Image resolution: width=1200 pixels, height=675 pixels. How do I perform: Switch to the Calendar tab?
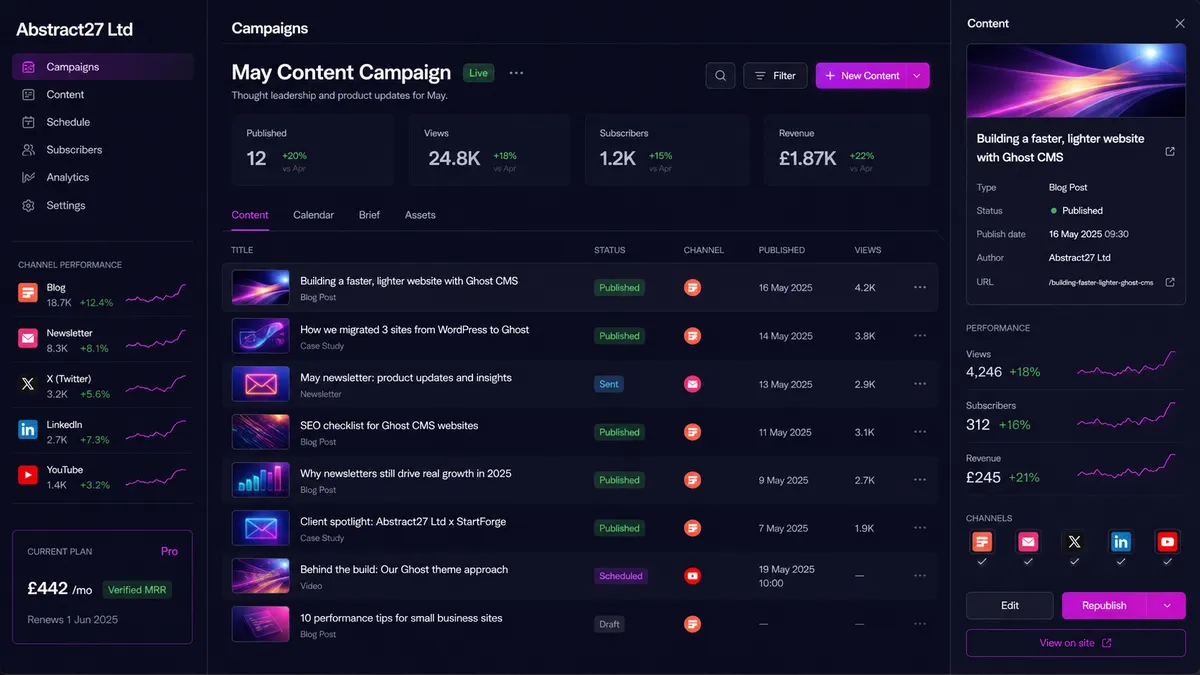pyautogui.click(x=313, y=215)
